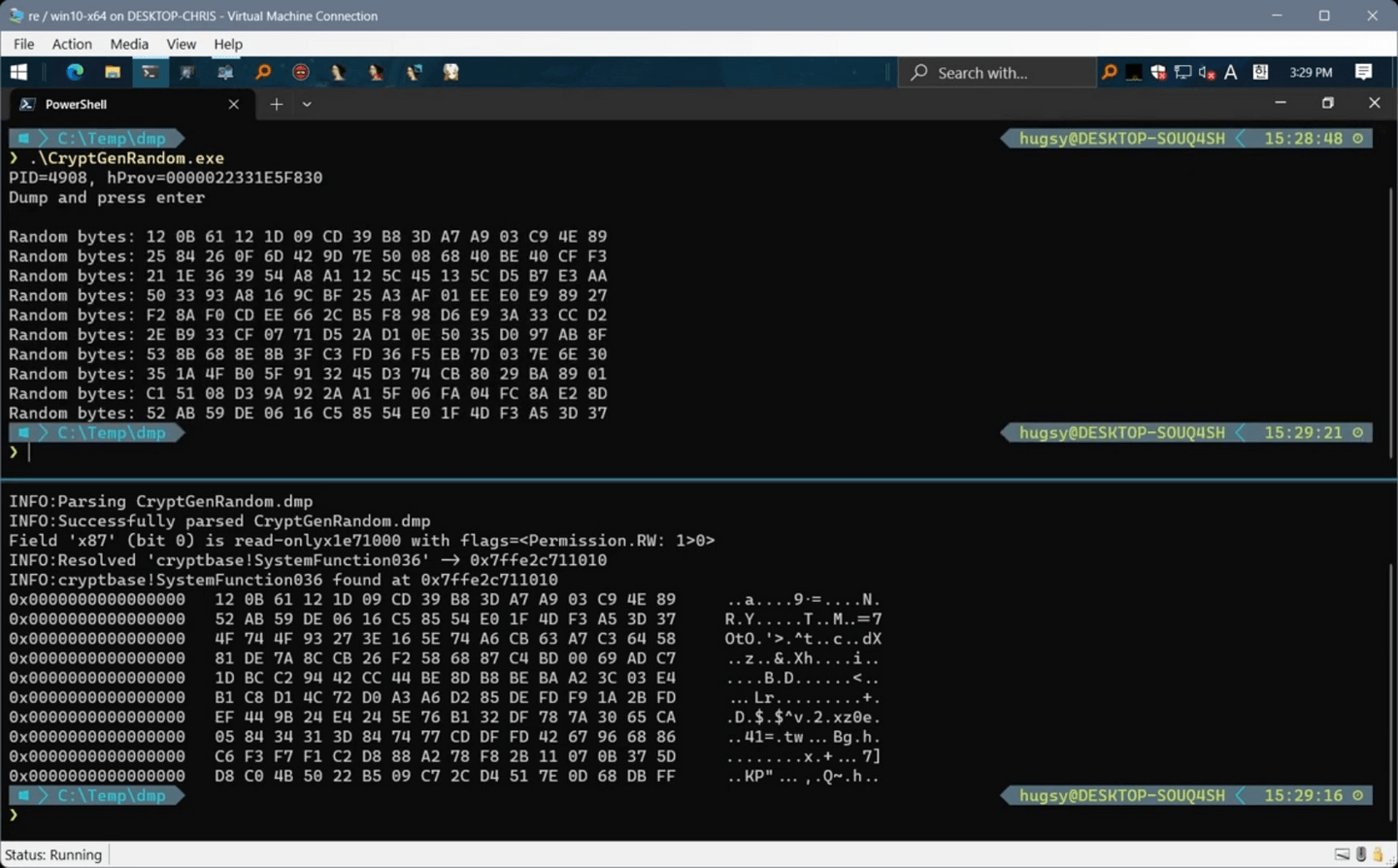
Task: Open the View menu
Action: [x=181, y=44]
